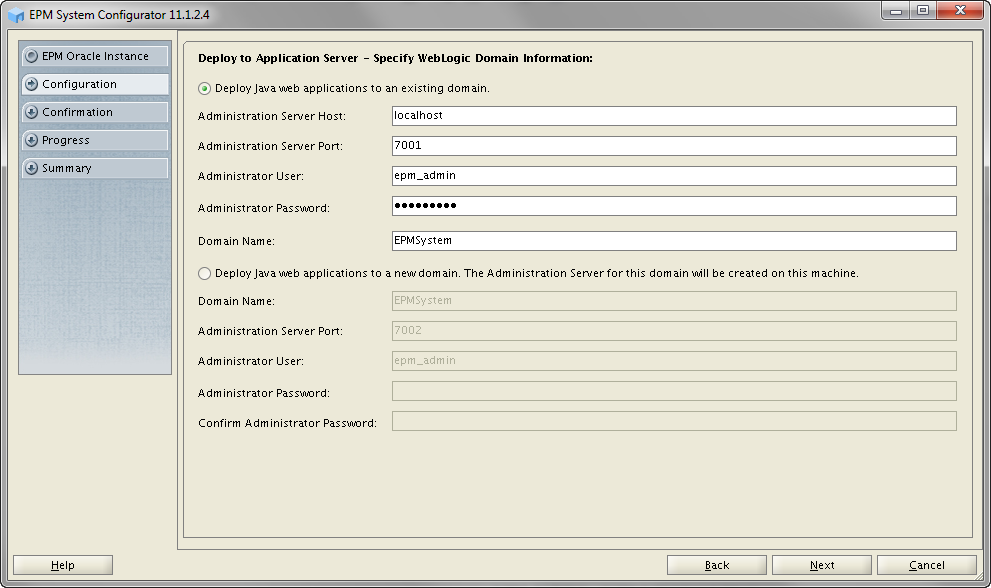991x588 pixels.
Task: Cancel the configurator wizard
Action: [x=926, y=565]
